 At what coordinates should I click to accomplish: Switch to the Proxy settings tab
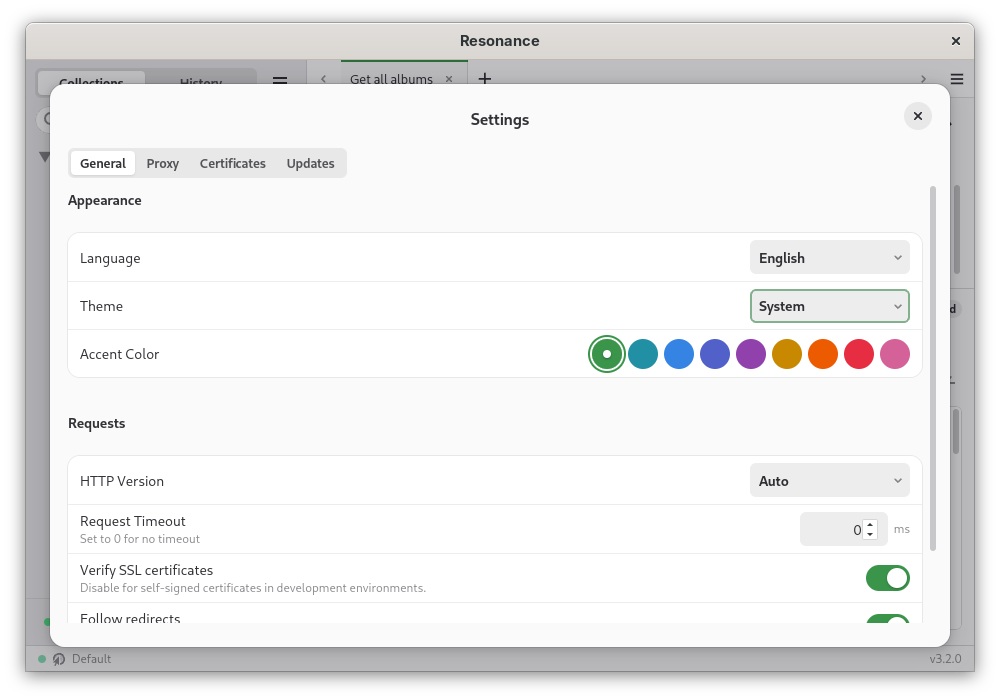coord(163,163)
